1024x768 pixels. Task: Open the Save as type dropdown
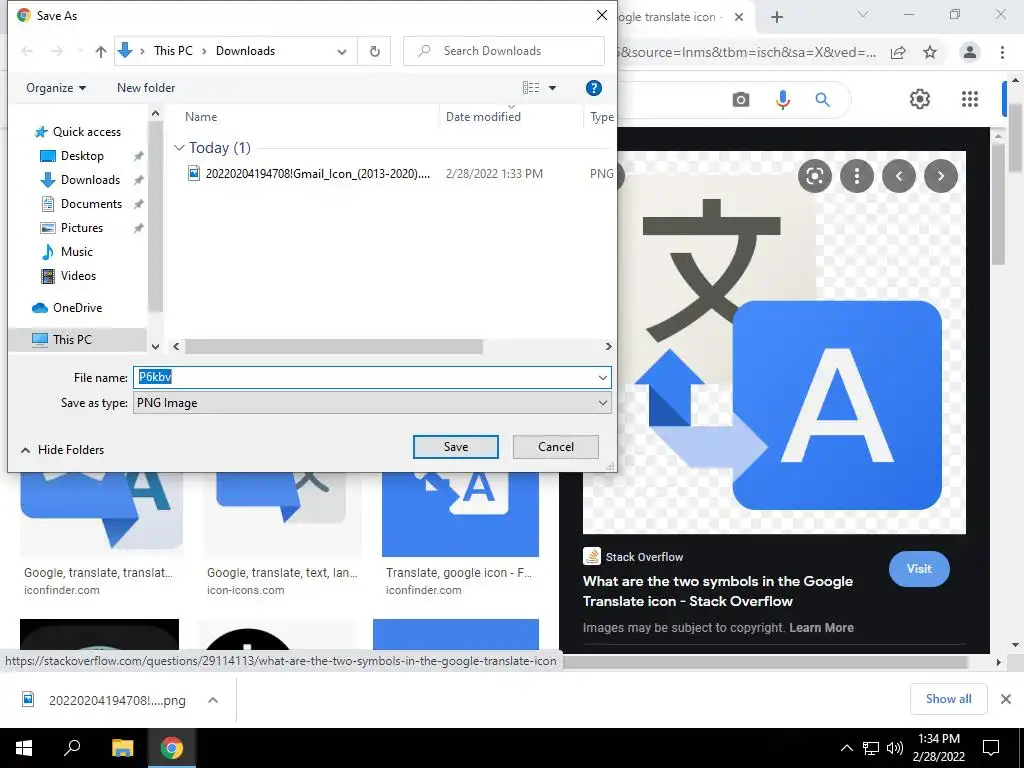coord(372,403)
